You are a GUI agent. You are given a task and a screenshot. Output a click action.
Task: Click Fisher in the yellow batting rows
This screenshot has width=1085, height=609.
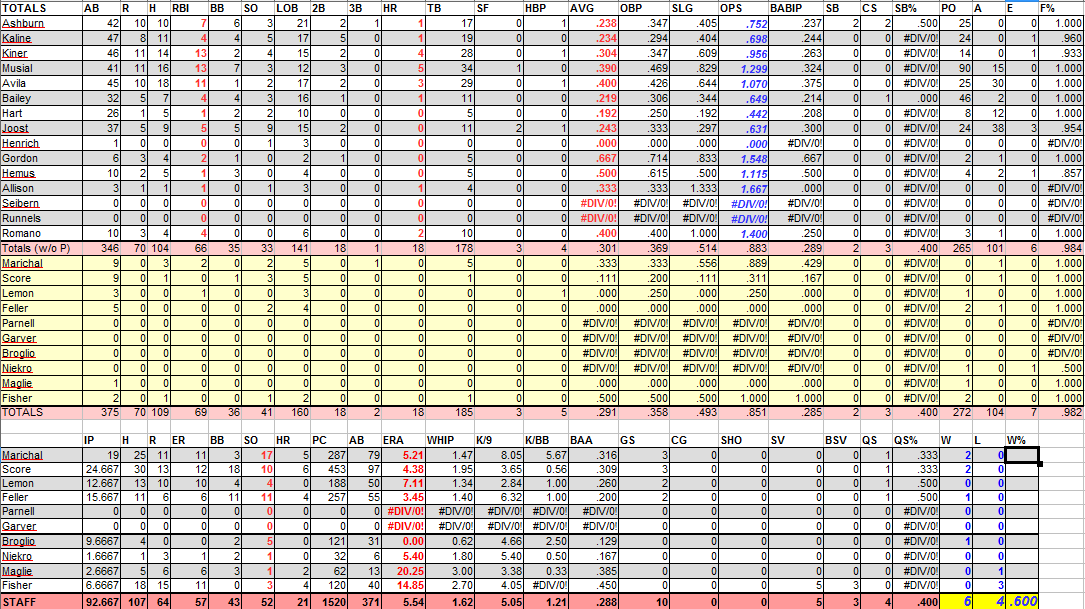click(41, 399)
